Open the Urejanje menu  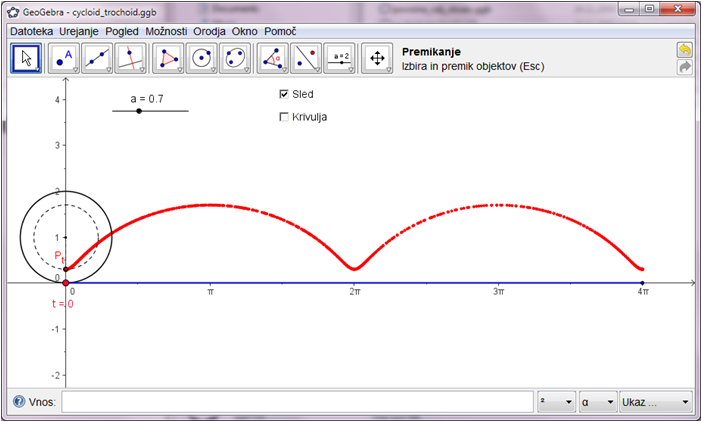pos(79,31)
